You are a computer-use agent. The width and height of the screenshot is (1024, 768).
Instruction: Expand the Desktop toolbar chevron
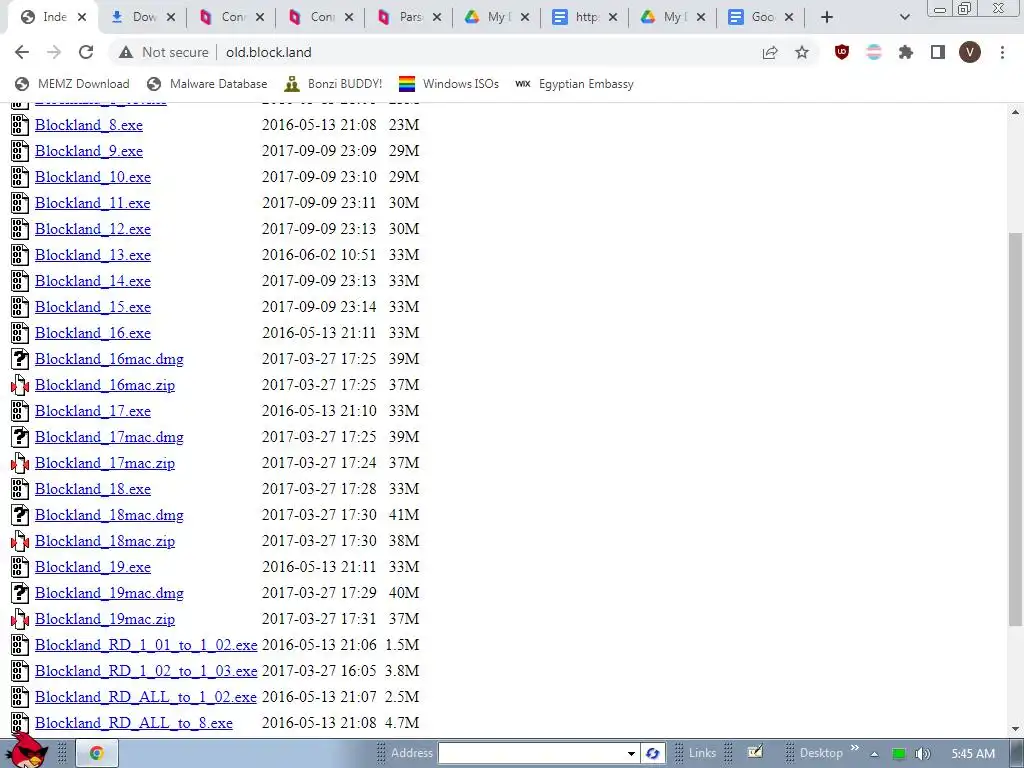[854, 748]
